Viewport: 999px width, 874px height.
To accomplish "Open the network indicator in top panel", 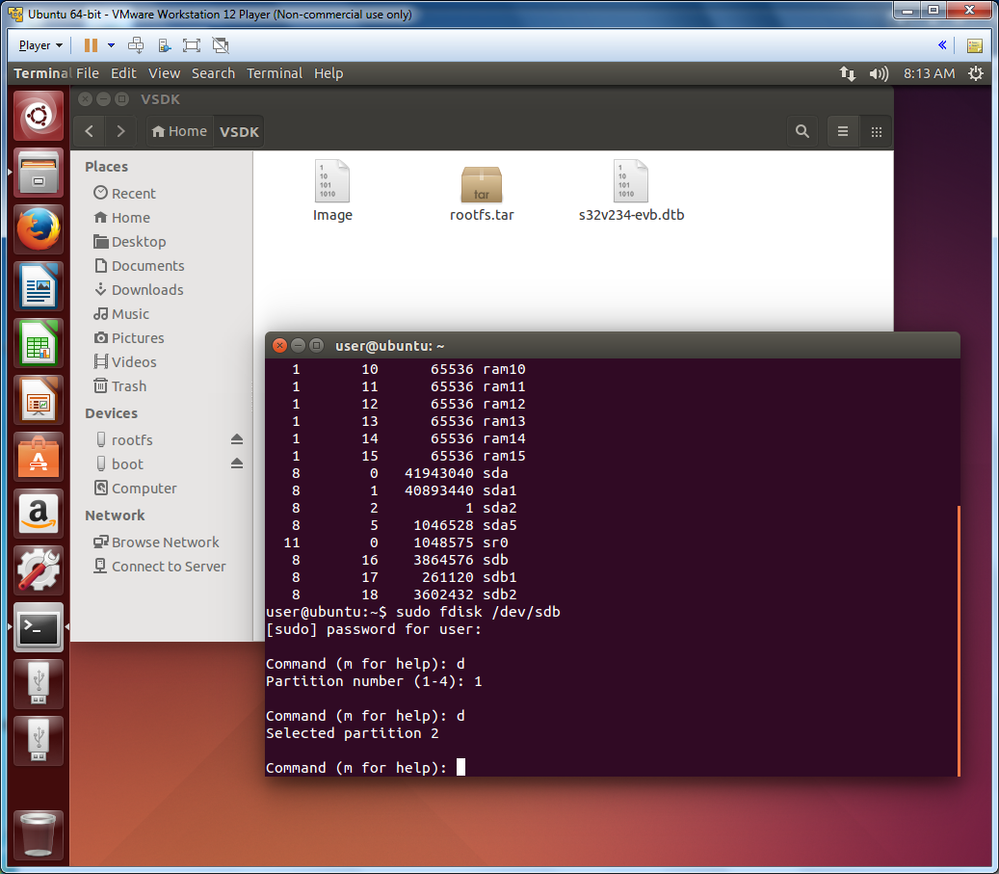I will (847, 74).
